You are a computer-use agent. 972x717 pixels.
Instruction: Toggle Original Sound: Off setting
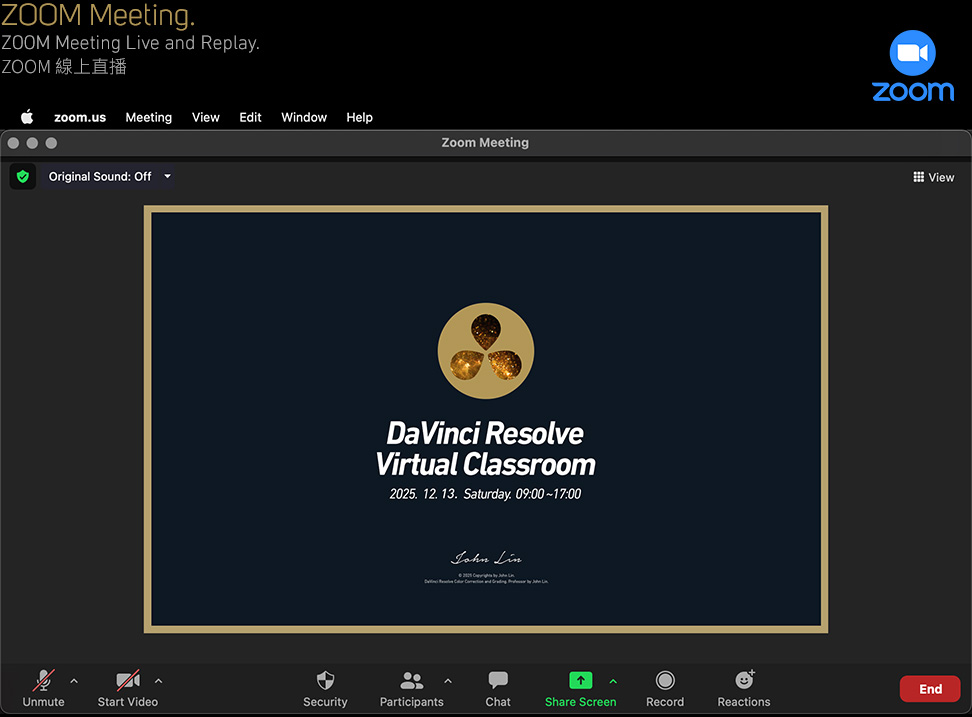coord(100,176)
